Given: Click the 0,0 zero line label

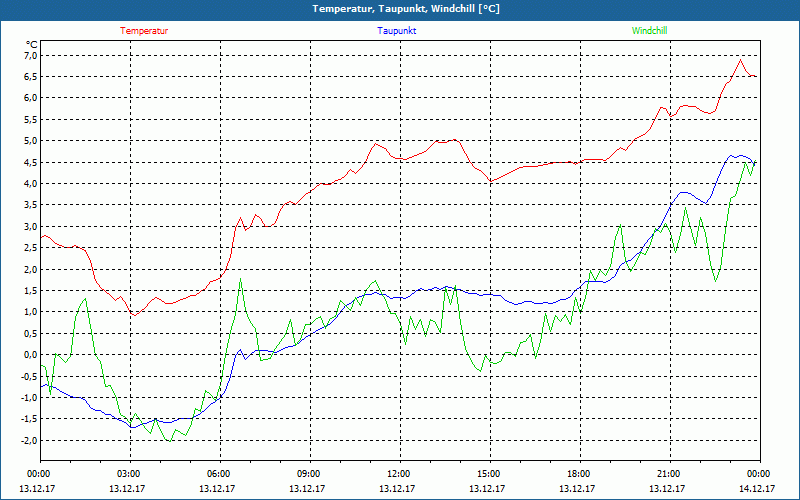Looking at the screenshot, I should [x=31, y=355].
